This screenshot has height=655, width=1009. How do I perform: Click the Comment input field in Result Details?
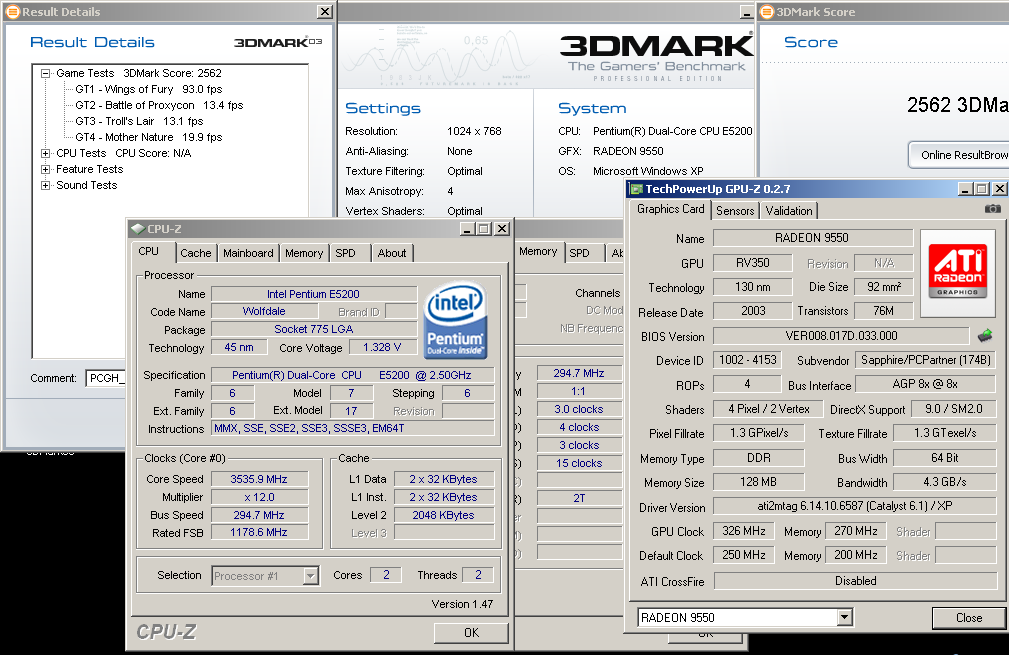[x=106, y=378]
